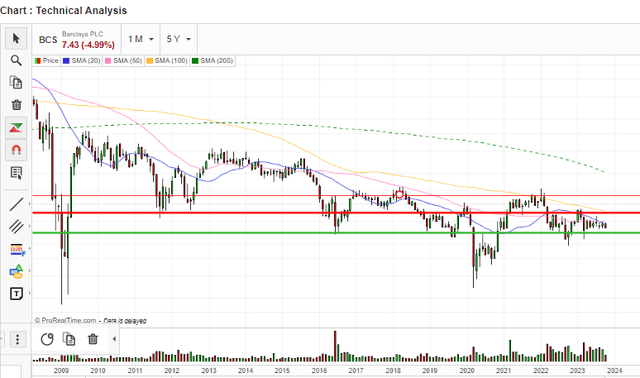Click the 7.43 (-4.99%) price quote
The image size is (640, 378).
click(x=88, y=44)
